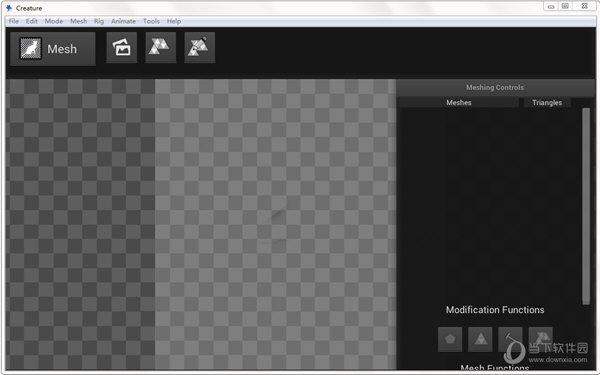Click the triangle icon under Modification Functions
The height and width of the screenshot is (375, 600).
pyautogui.click(x=480, y=339)
